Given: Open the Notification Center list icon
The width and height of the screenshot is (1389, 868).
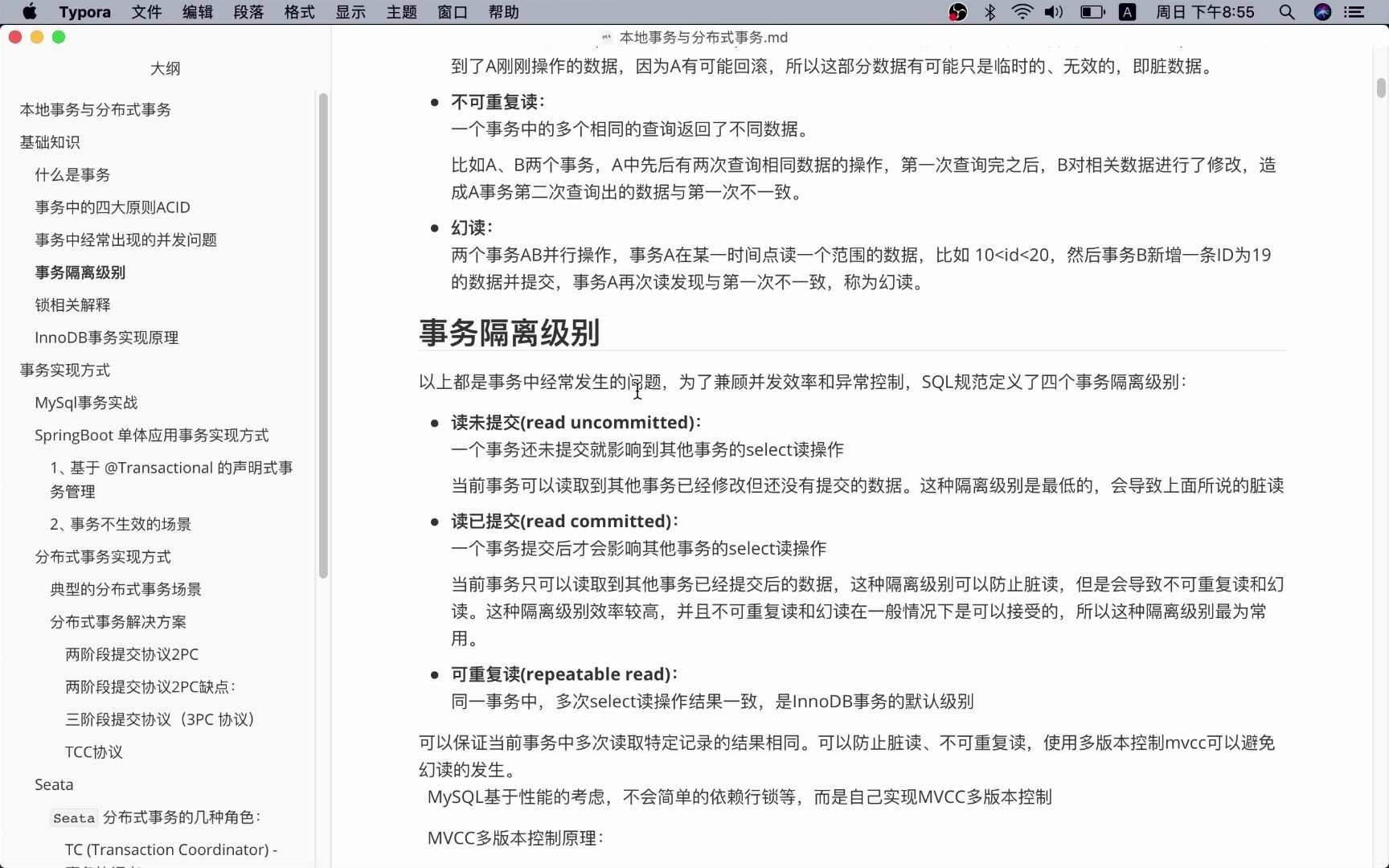Looking at the screenshot, I should [x=1354, y=12].
